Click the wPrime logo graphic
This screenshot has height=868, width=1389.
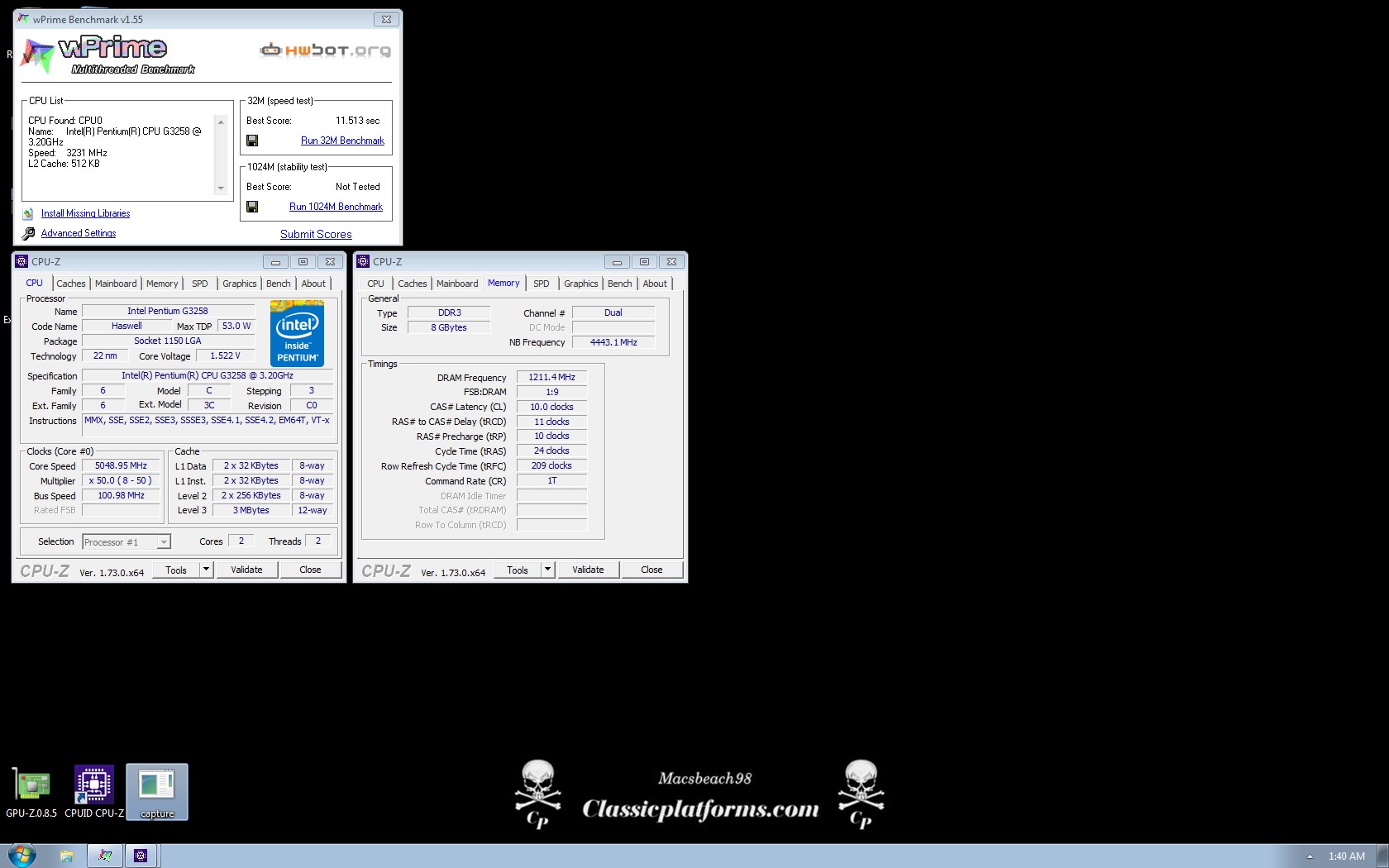107,55
